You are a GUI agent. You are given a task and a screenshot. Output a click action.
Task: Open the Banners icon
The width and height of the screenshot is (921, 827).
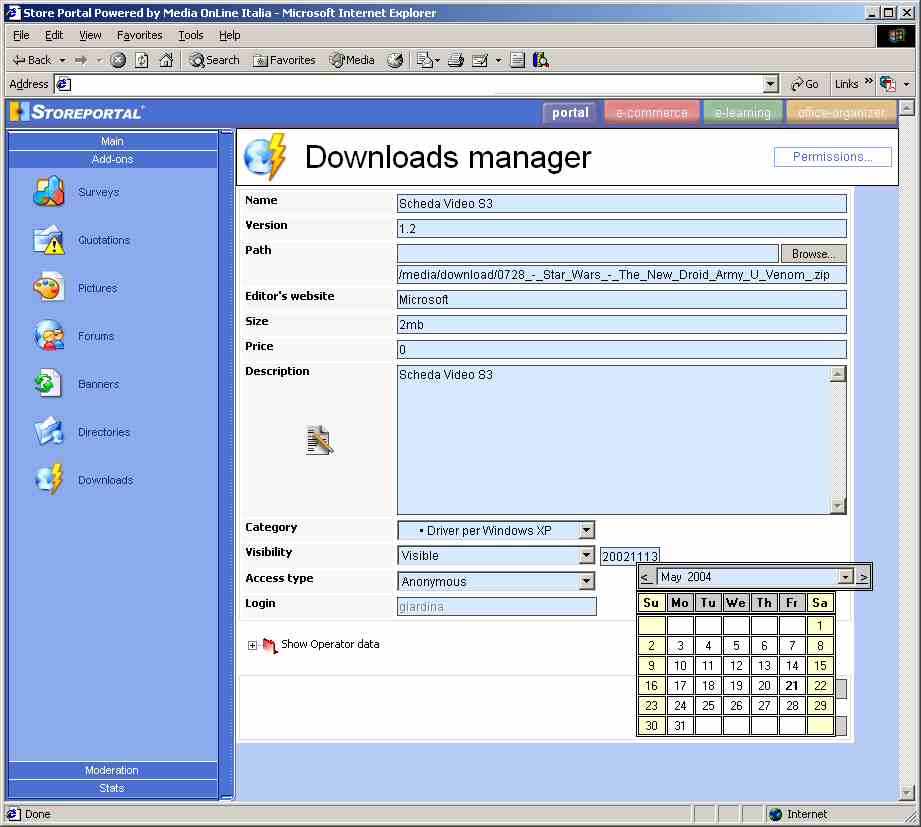[48, 384]
